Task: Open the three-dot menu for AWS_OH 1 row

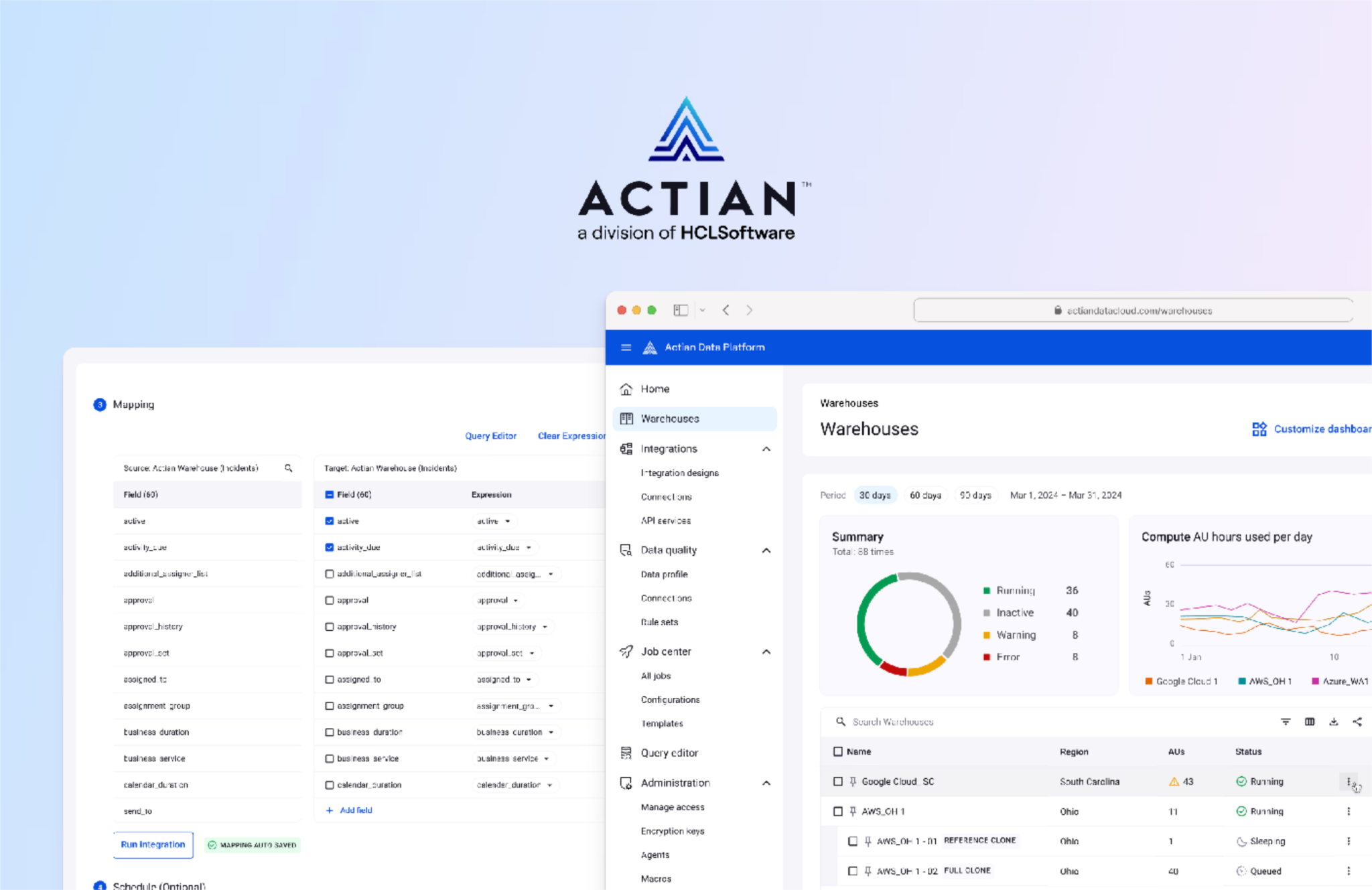Action: 1348,811
